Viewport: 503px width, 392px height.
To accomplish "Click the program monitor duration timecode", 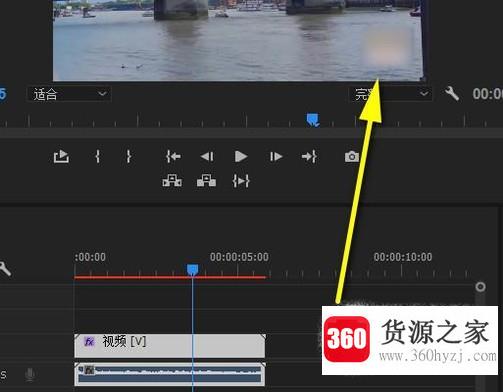I will tap(488, 94).
